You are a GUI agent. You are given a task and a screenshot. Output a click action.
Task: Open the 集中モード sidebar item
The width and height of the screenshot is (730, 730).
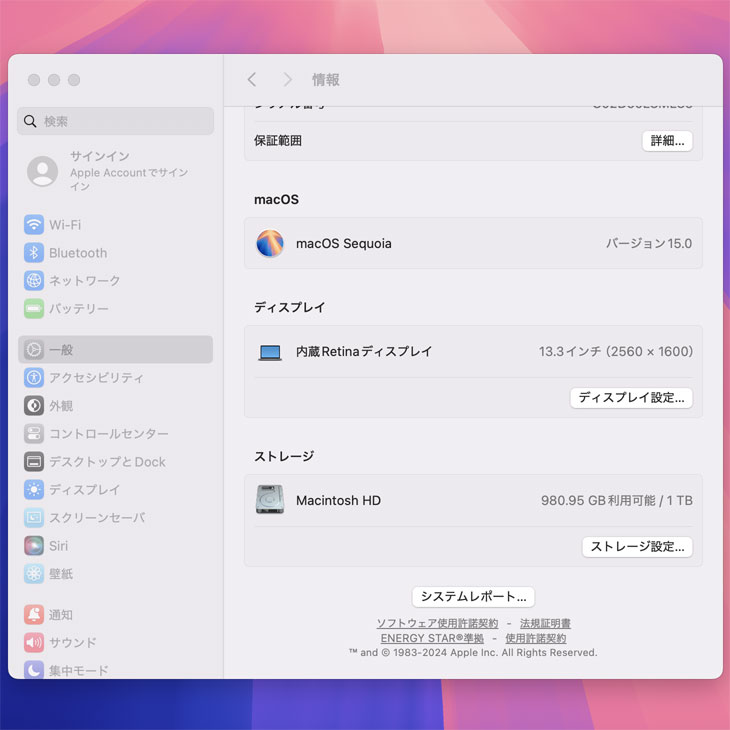[78, 670]
